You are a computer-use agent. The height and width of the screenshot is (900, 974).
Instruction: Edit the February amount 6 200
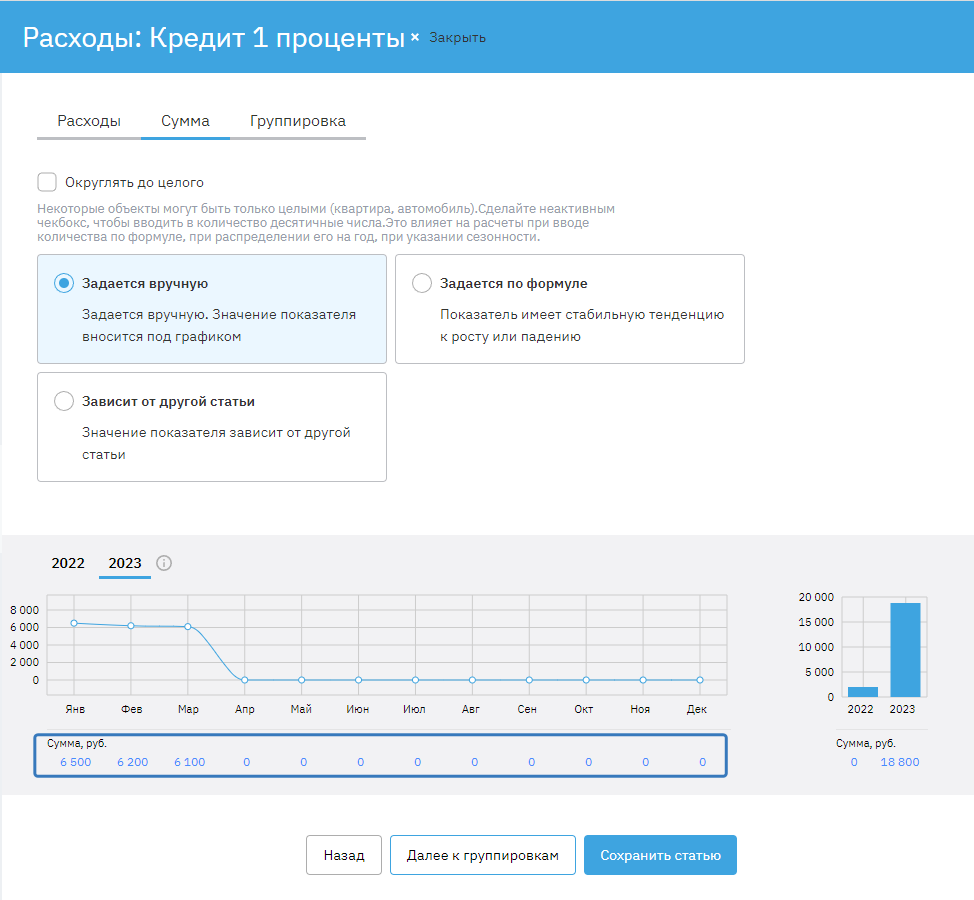[x=133, y=762]
